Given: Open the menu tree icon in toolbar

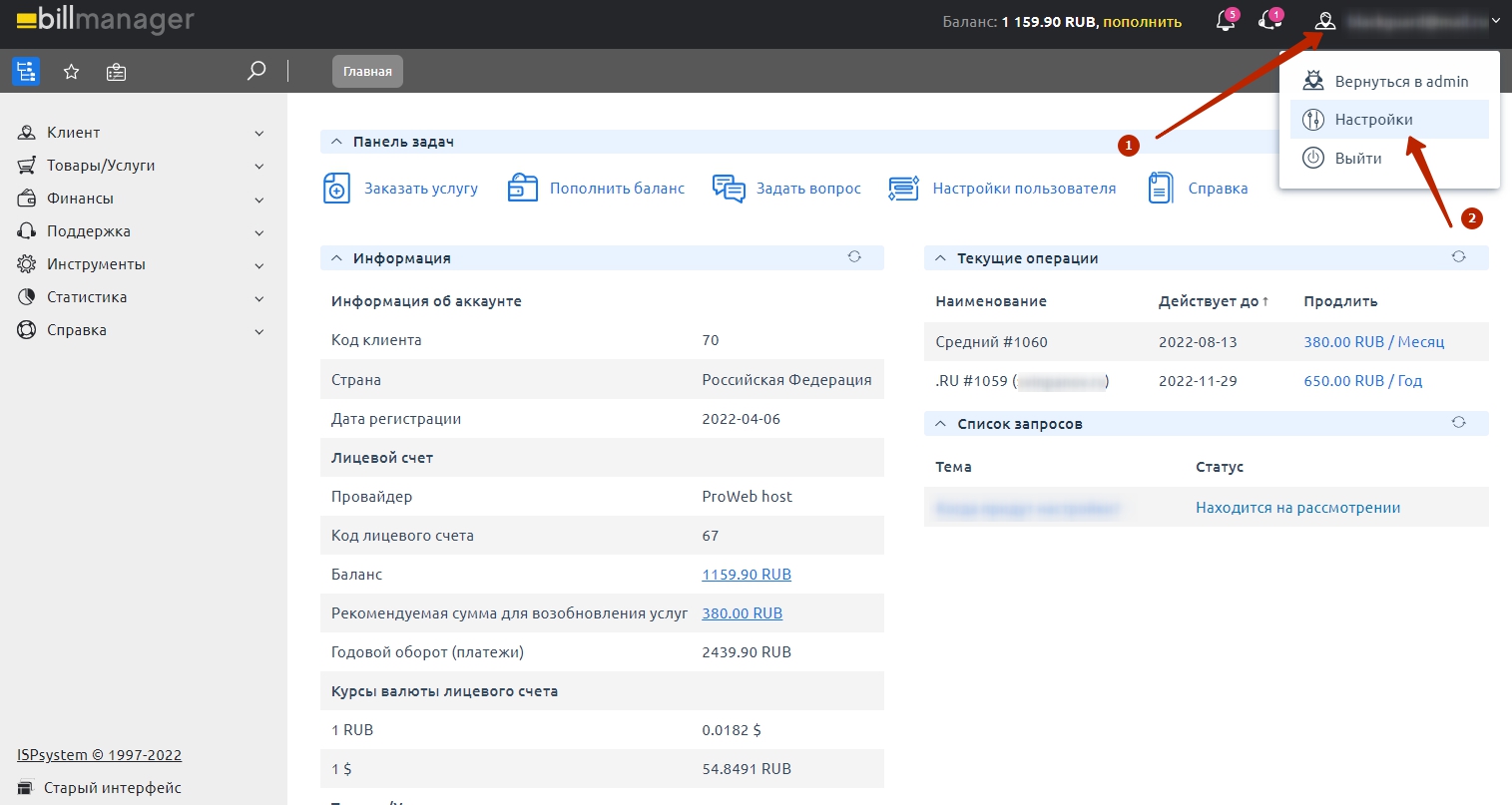Looking at the screenshot, I should click(x=26, y=71).
